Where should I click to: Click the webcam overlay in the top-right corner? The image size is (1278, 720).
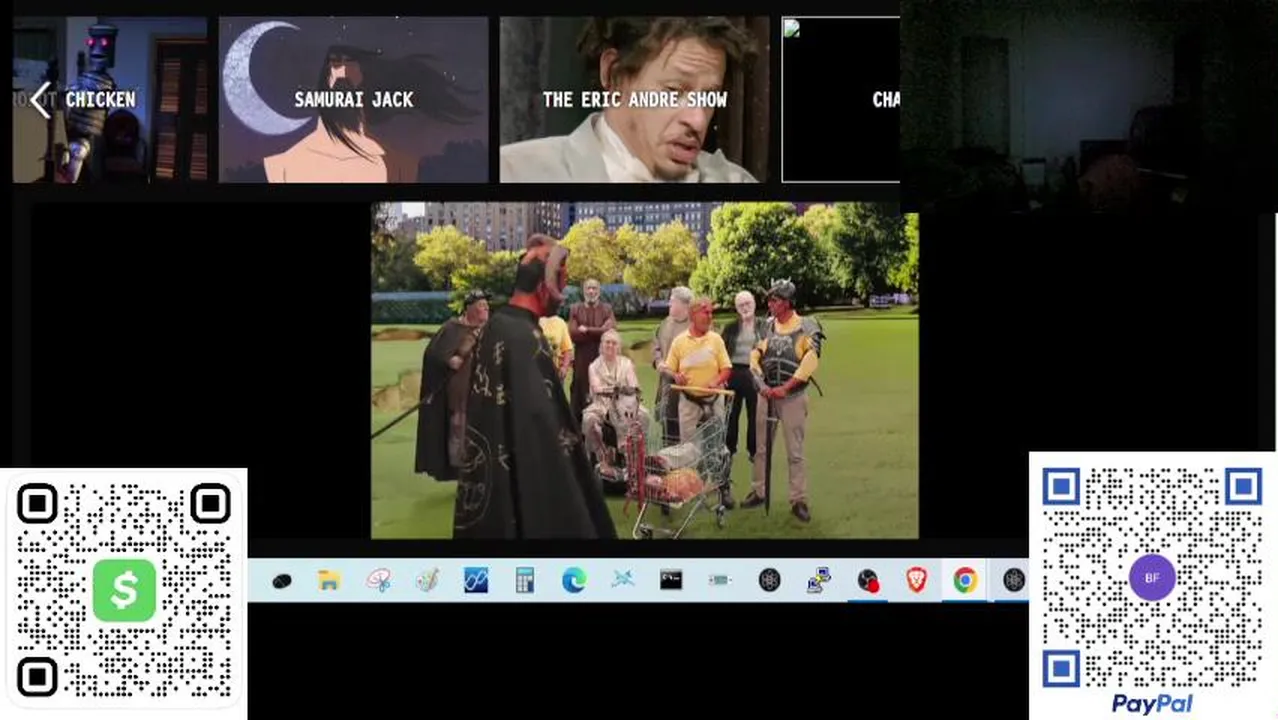(x=1089, y=105)
